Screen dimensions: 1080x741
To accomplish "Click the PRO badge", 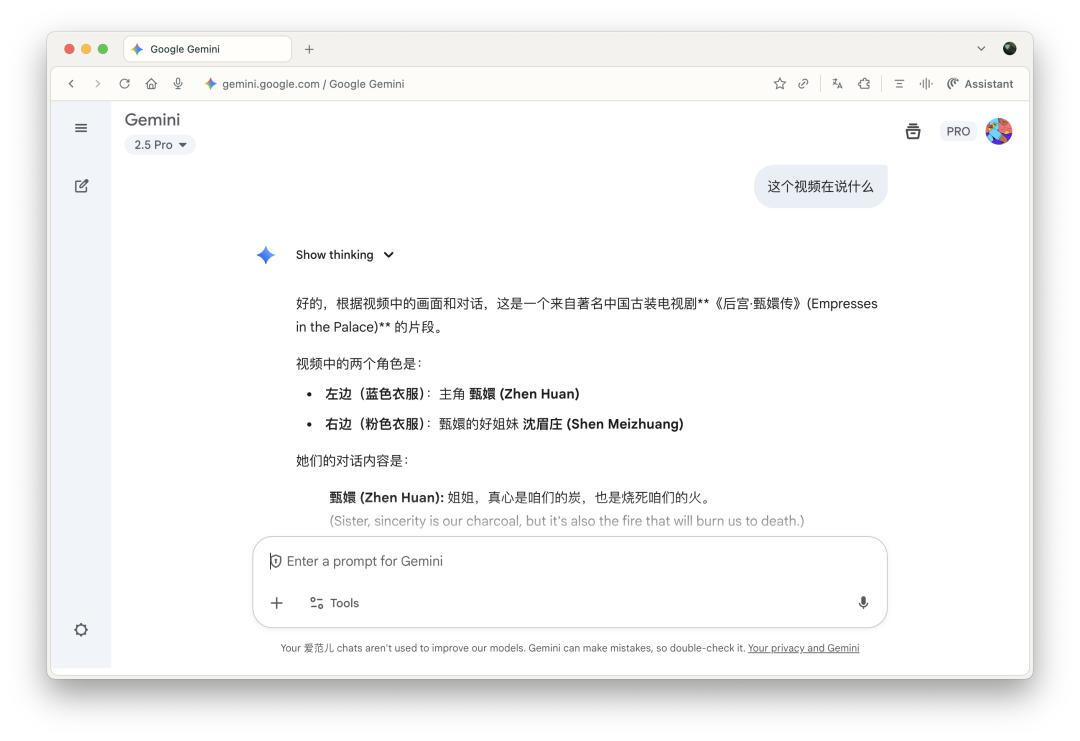I will pos(957,132).
